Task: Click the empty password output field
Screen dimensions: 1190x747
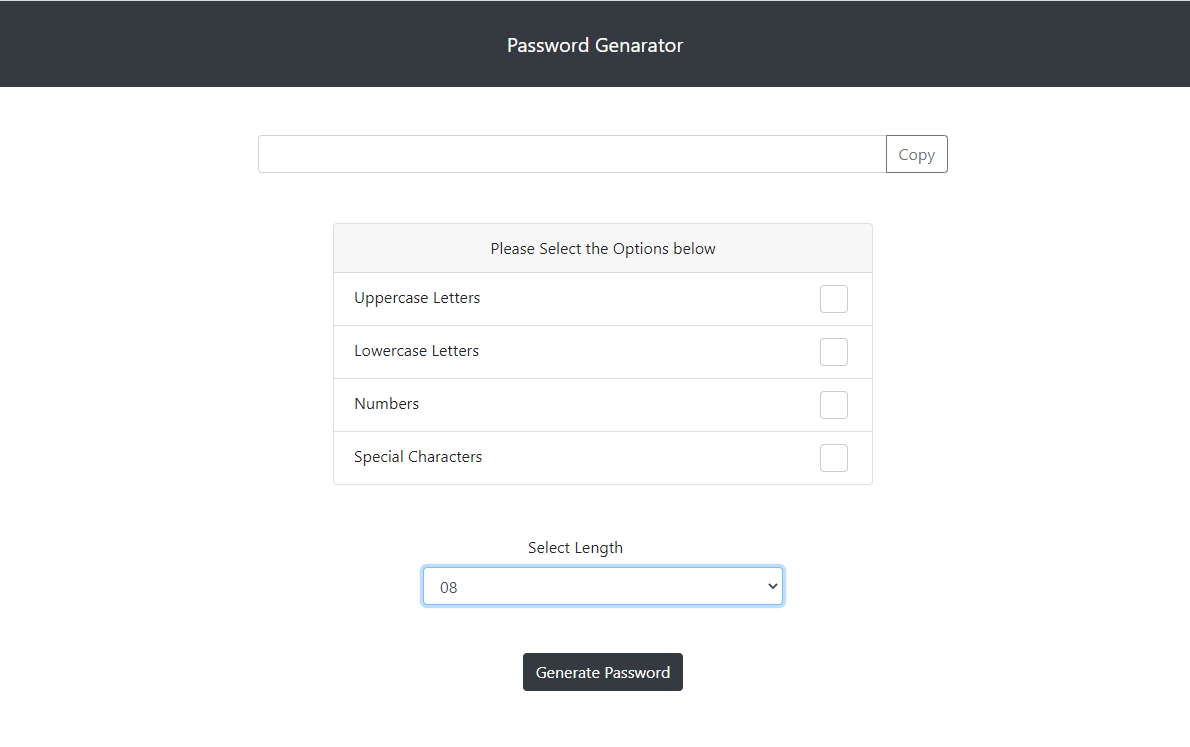Action: 571,154
